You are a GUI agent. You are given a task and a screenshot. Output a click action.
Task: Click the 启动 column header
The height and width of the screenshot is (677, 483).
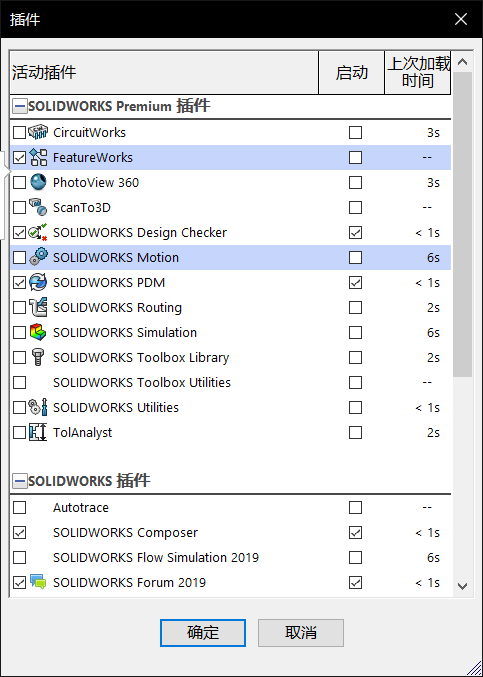click(x=351, y=73)
